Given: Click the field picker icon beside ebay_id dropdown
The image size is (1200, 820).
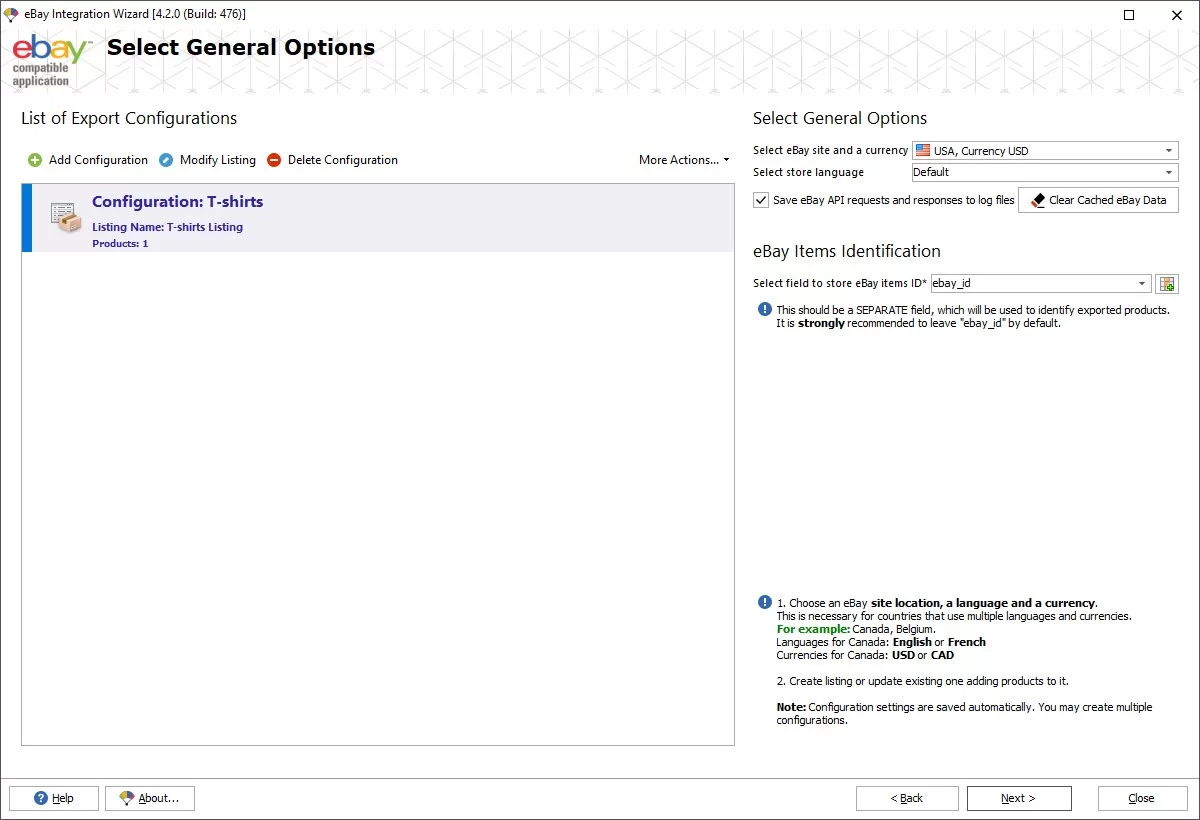Looking at the screenshot, I should pos(1167,283).
